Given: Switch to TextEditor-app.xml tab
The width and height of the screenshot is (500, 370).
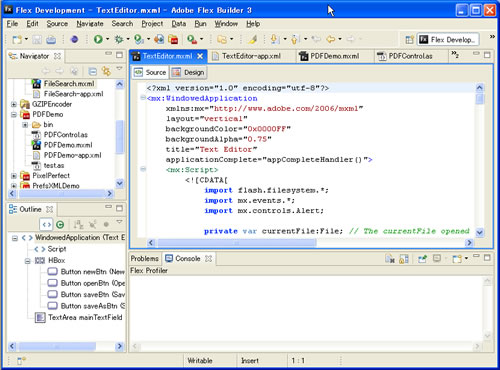Looking at the screenshot, I should coord(251,56).
